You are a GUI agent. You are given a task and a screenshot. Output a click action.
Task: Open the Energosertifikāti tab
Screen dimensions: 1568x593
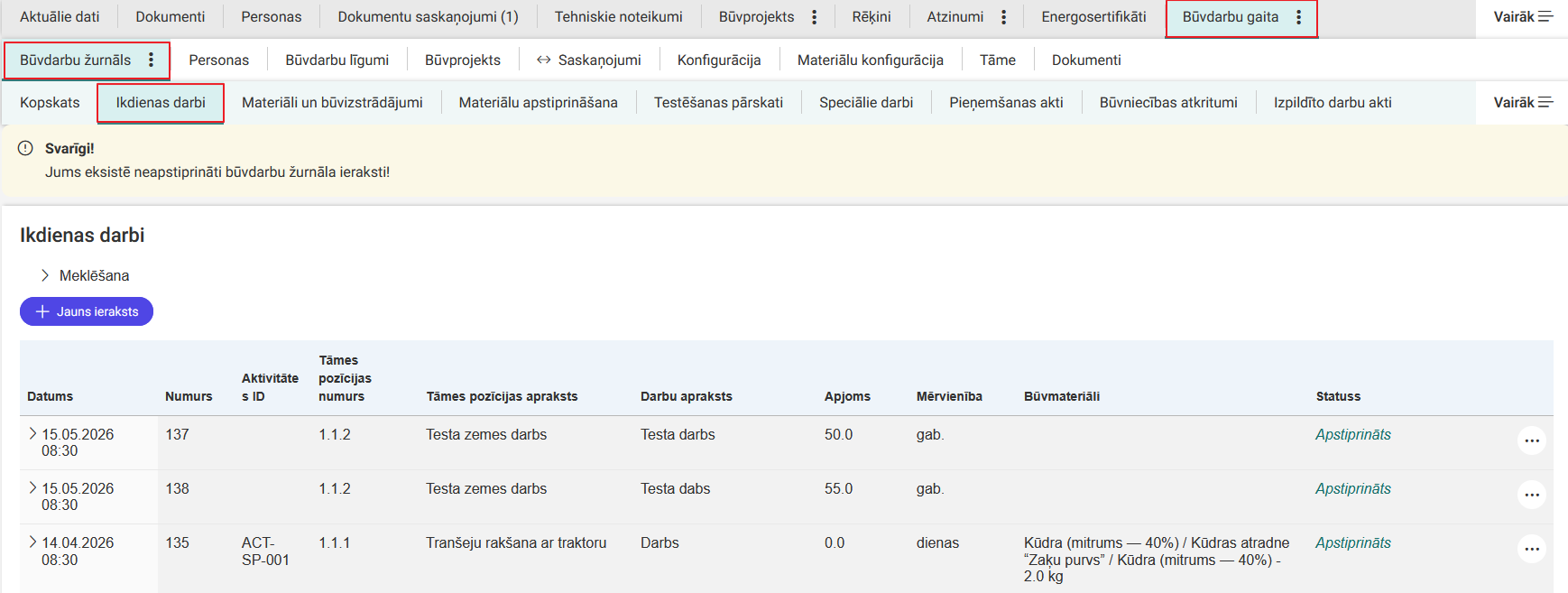1093,16
